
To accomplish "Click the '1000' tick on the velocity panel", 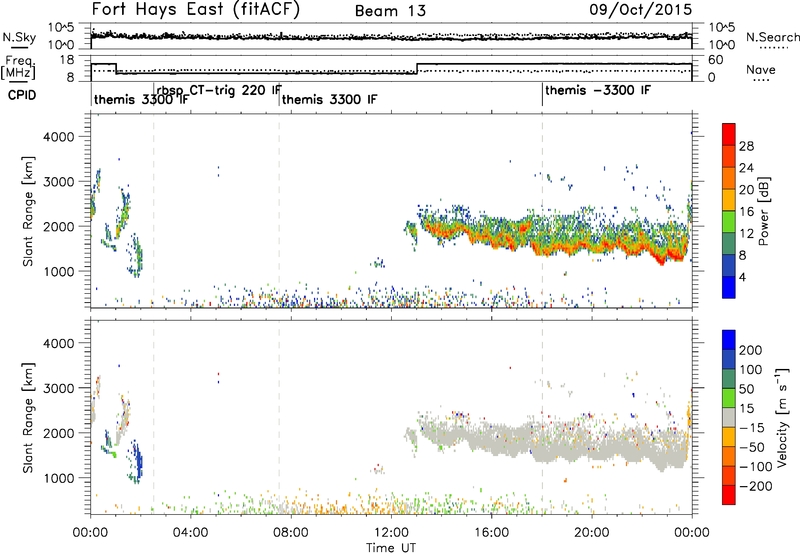I will [x=58, y=478].
